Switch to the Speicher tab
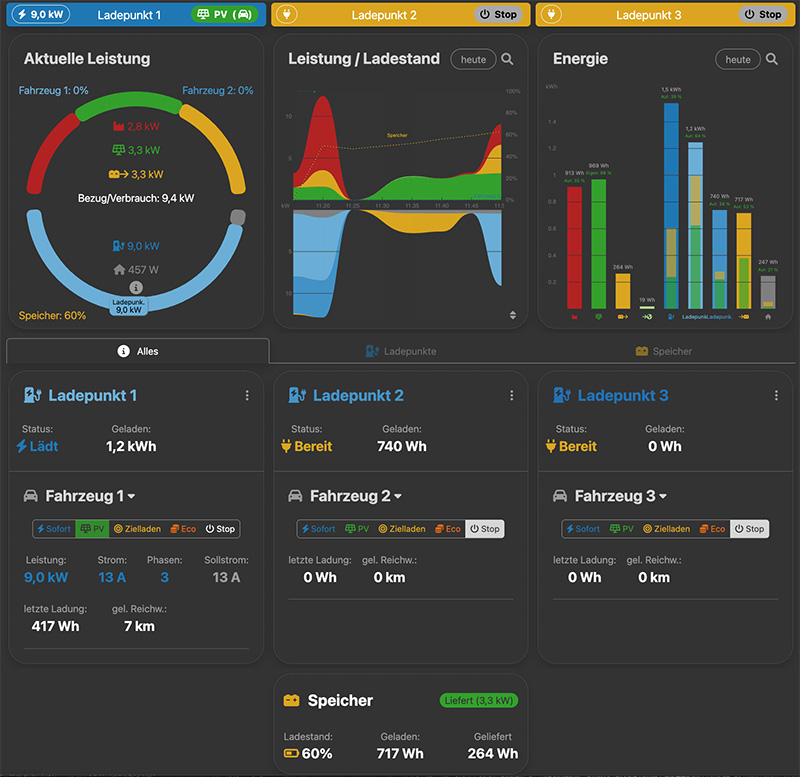800x777 pixels. point(664,351)
